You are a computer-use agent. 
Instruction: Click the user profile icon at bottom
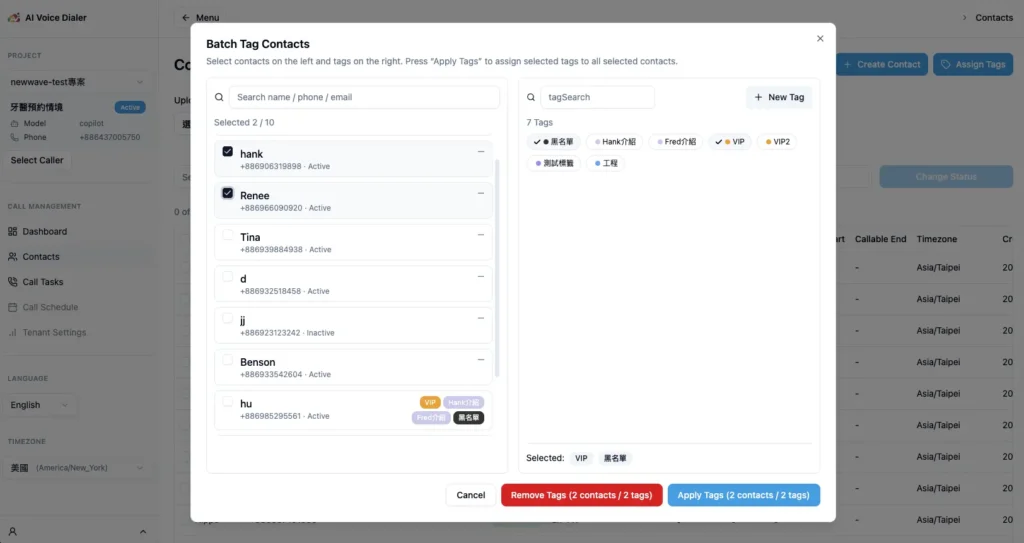click(13, 531)
